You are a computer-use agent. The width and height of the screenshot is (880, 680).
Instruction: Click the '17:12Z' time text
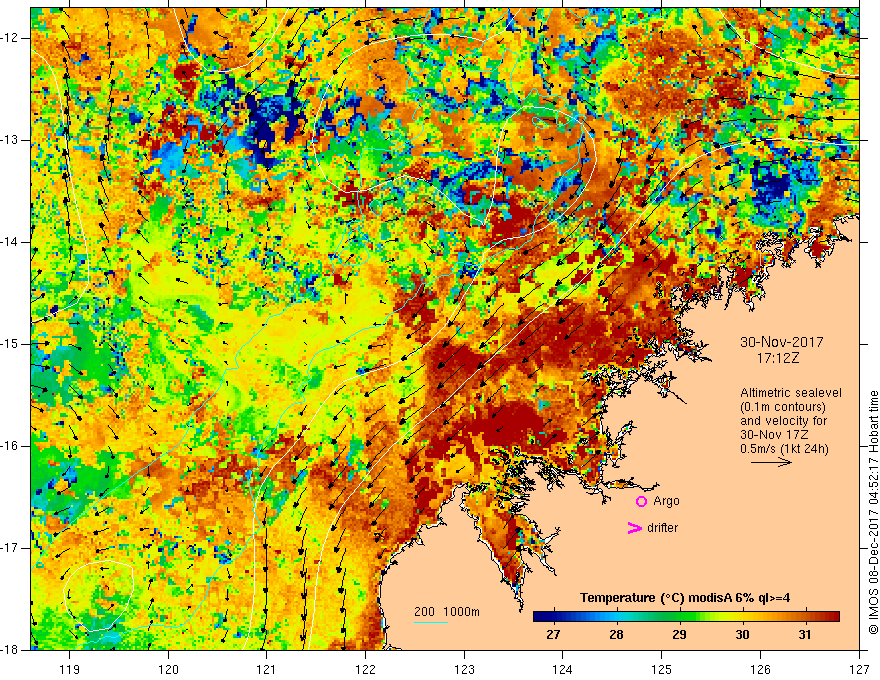(777, 358)
